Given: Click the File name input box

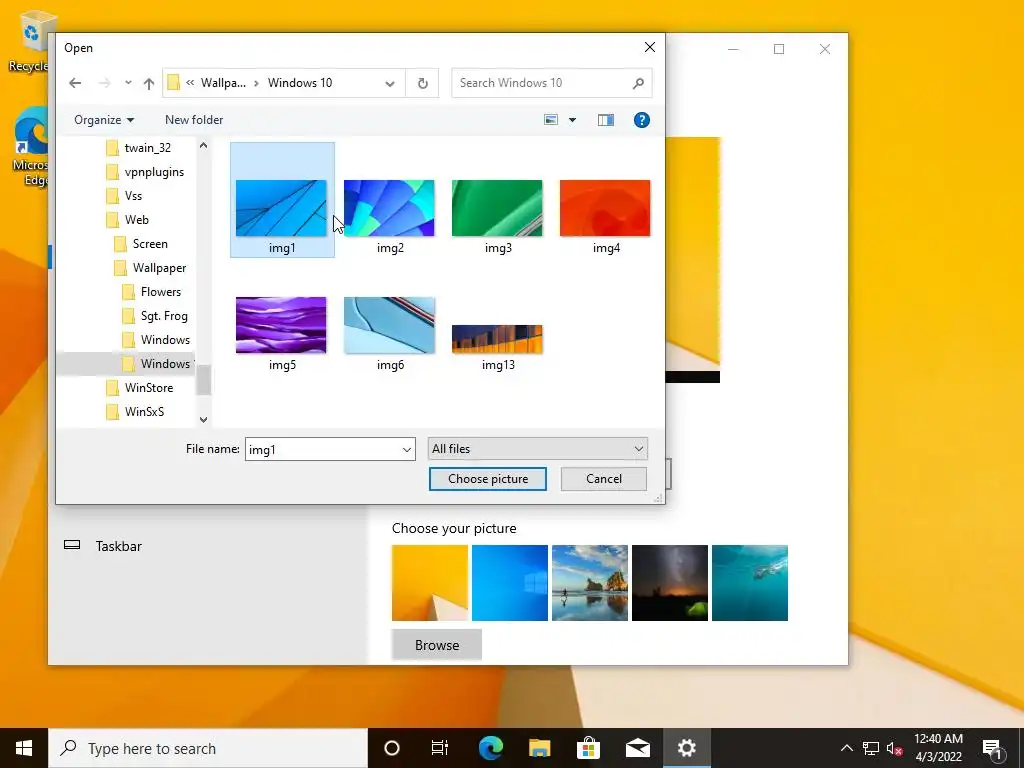Looking at the screenshot, I should (x=323, y=449).
